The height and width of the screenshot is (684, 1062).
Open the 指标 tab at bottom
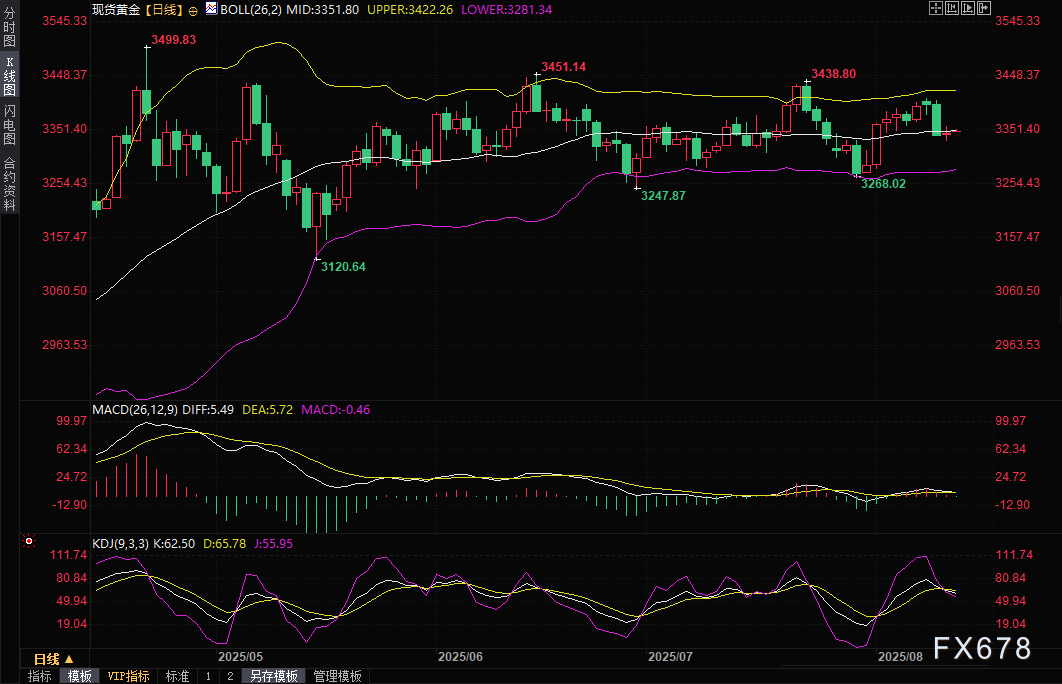click(x=40, y=677)
